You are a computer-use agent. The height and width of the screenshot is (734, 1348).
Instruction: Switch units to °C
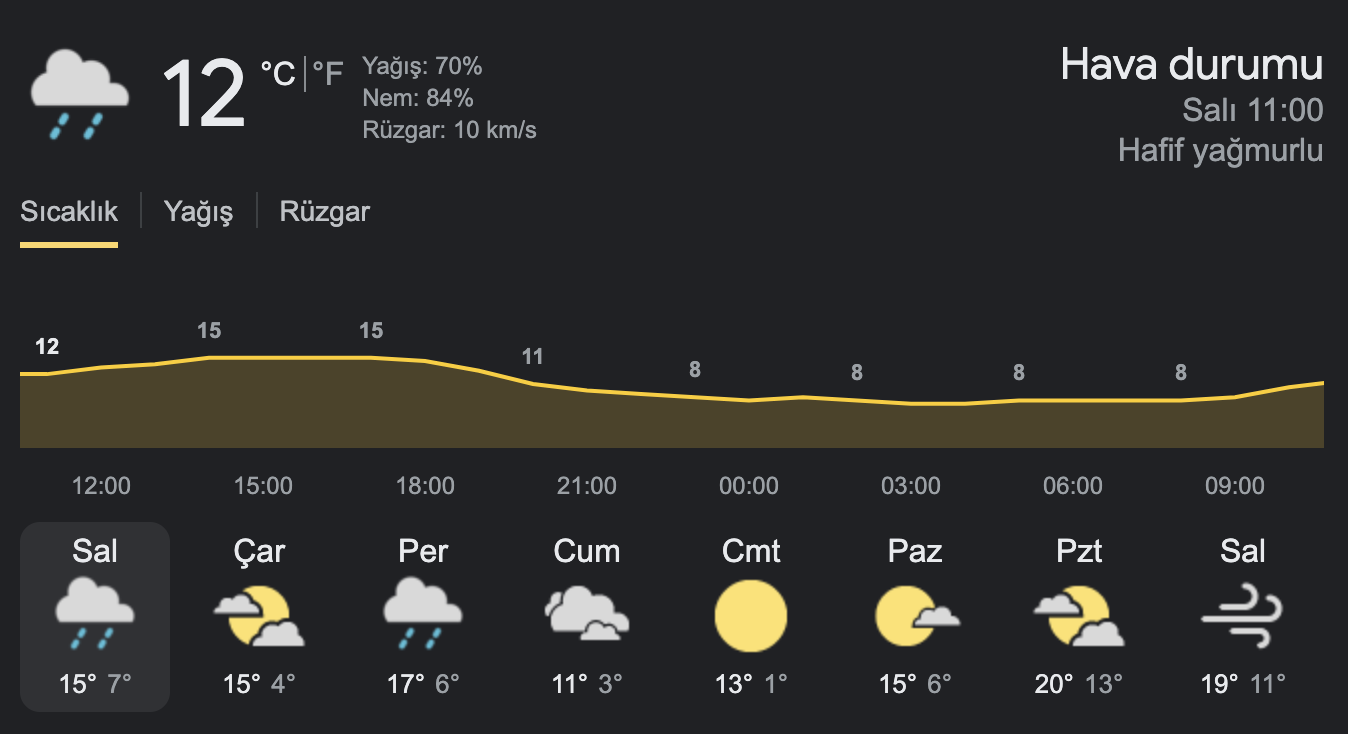click(x=278, y=73)
